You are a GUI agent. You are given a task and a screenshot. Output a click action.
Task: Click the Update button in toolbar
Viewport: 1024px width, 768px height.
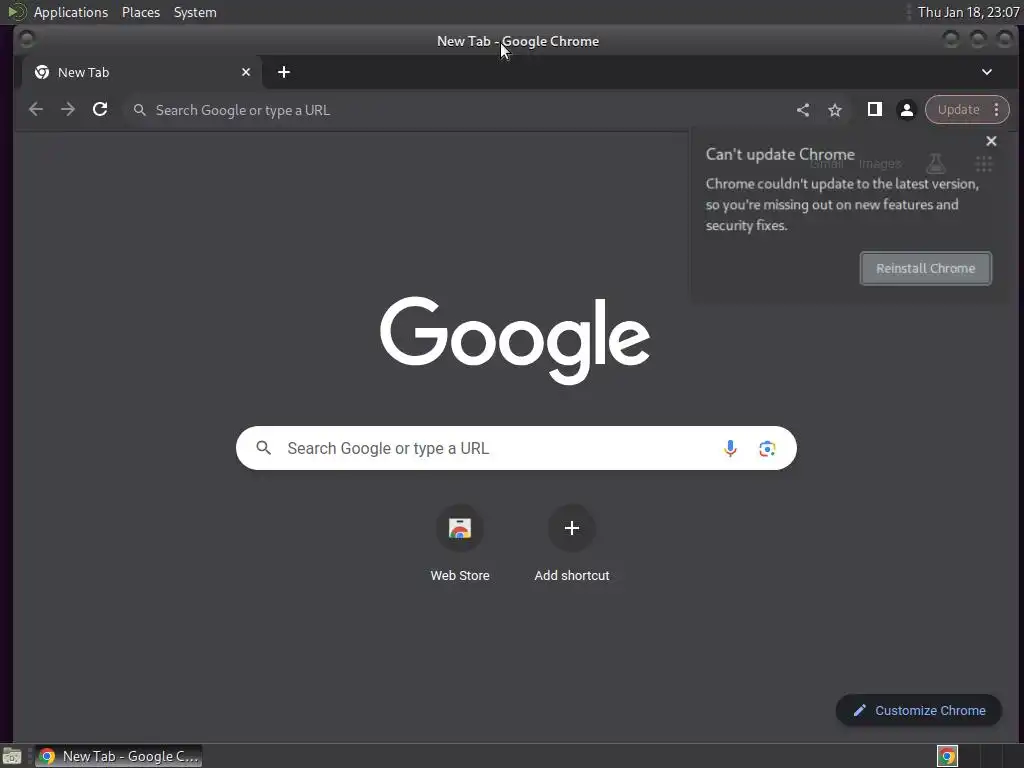tap(959, 110)
